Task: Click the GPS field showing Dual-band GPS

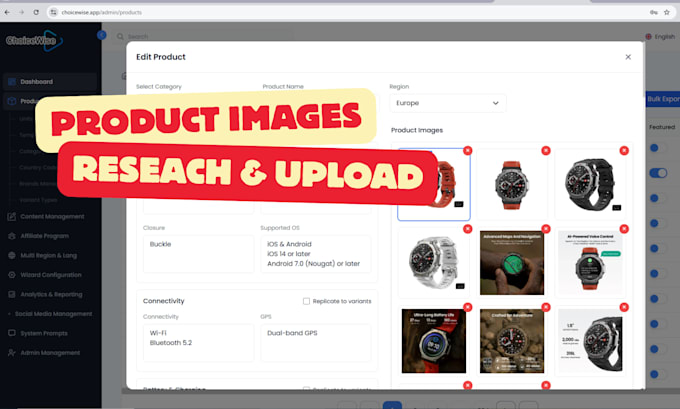Action: pos(316,343)
